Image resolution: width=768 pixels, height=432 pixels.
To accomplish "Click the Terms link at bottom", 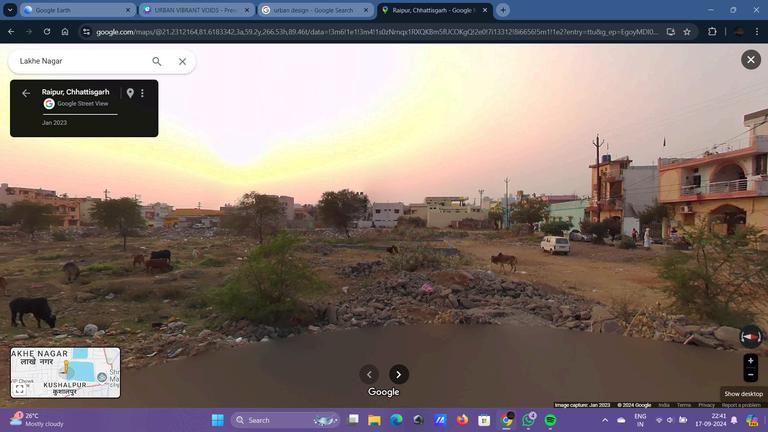I will pos(683,405).
